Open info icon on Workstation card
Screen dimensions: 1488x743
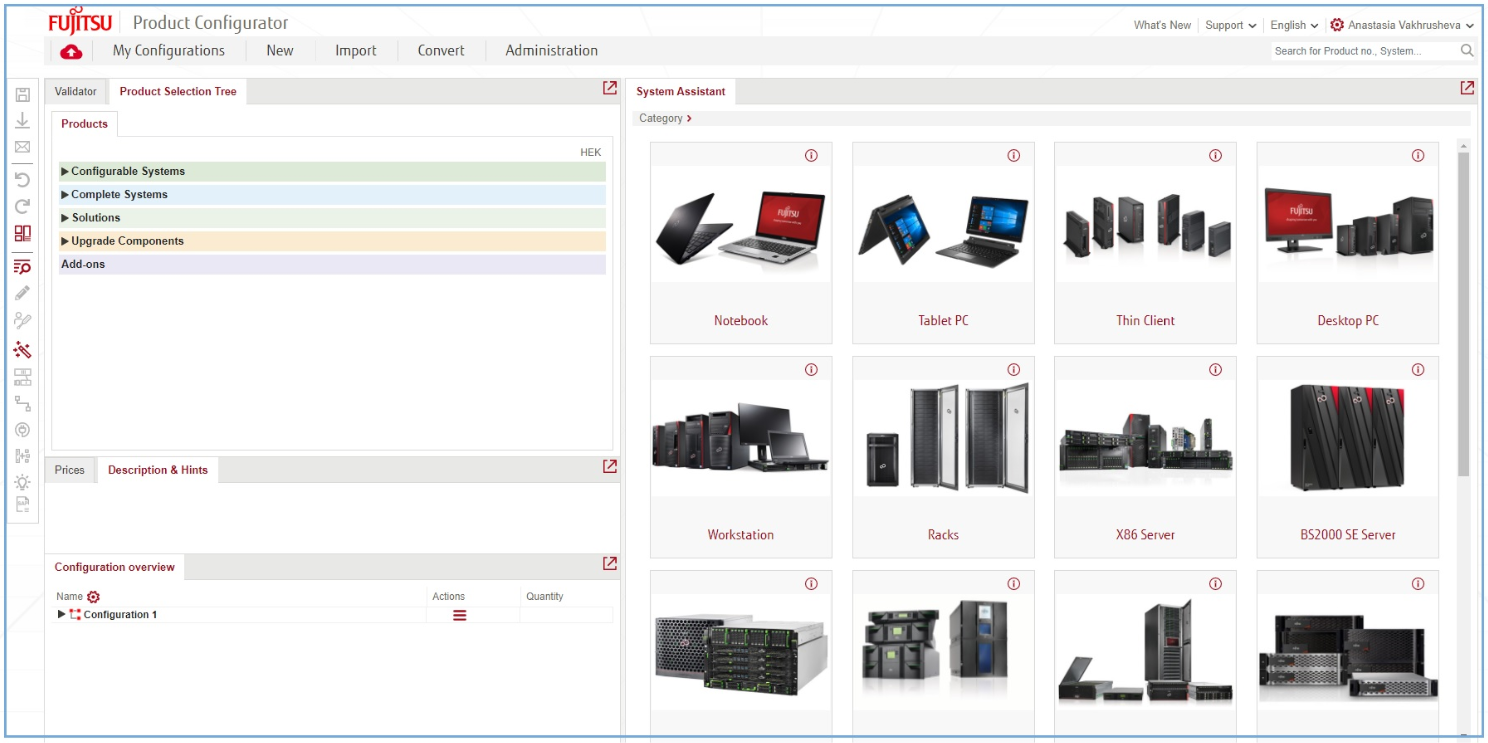tap(811, 369)
